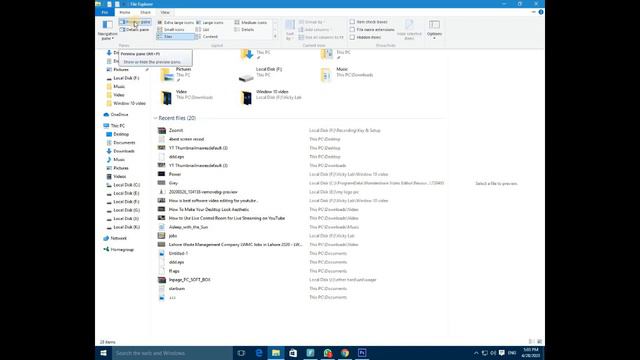This screenshot has width=640, height=360.
Task: Collapse the ribbon with the arrow icon
Action: [x=533, y=12]
